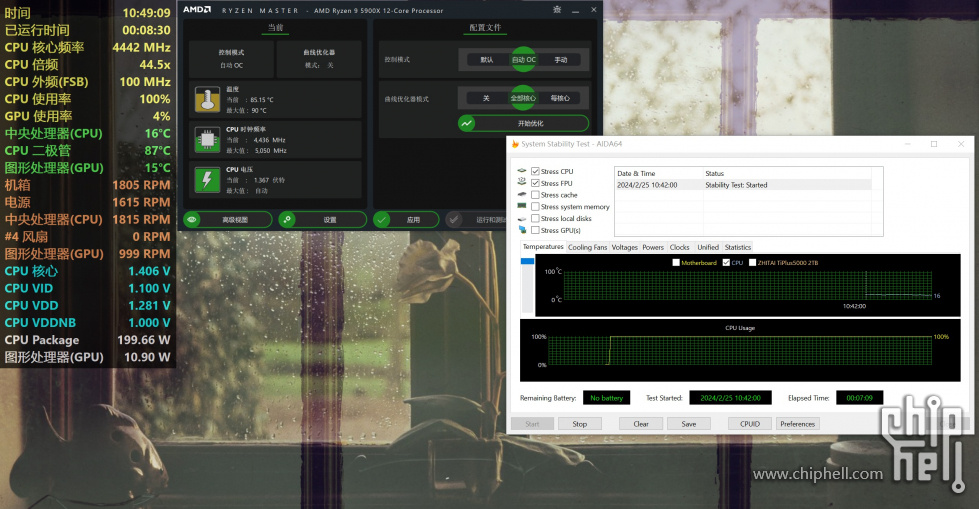Viewport: 979px width, 509px height.
Task: Click the AMD logo in Ryzen Master
Action: click(197, 10)
